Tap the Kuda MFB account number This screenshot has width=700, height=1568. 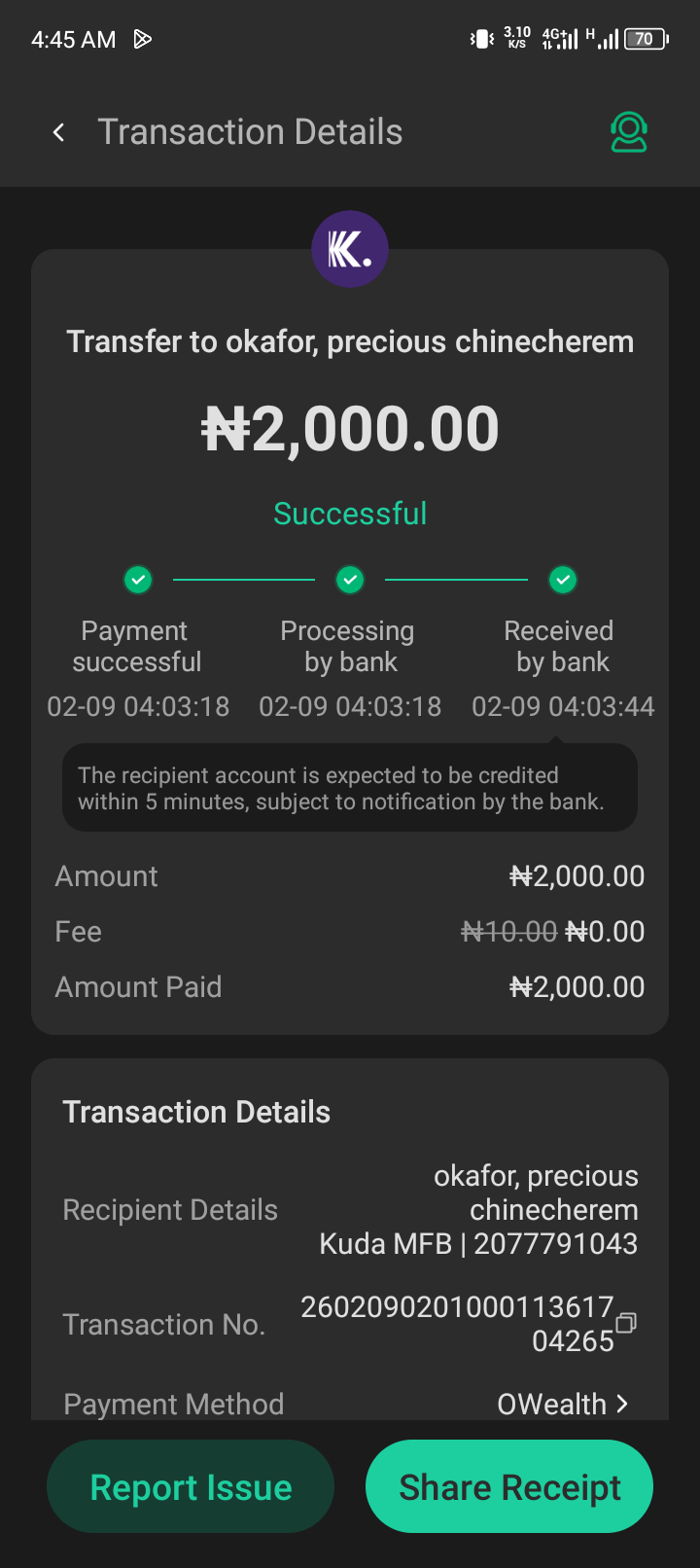click(x=555, y=1243)
